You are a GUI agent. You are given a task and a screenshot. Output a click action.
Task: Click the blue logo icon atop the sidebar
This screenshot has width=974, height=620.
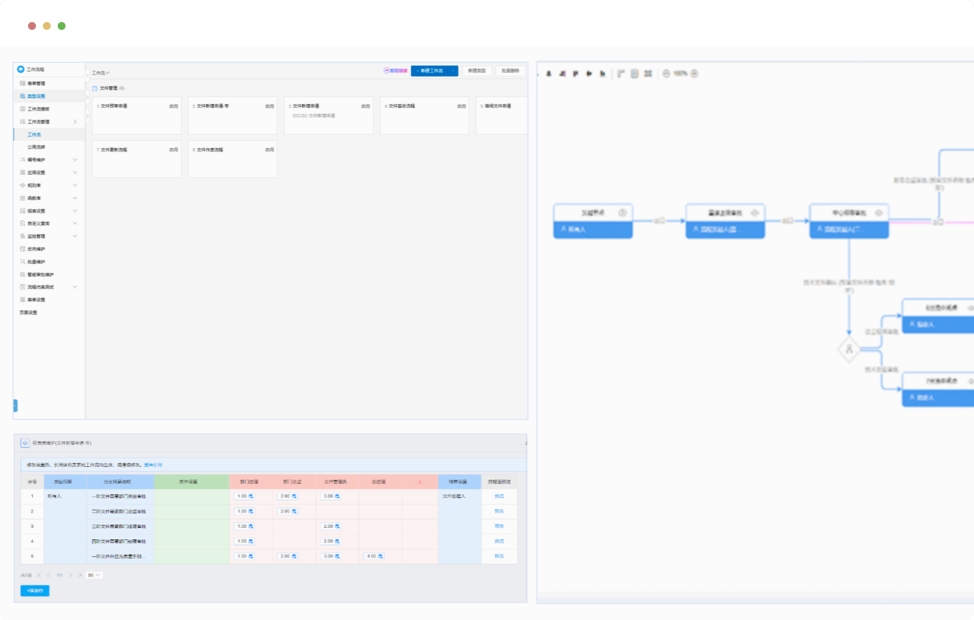(21, 69)
